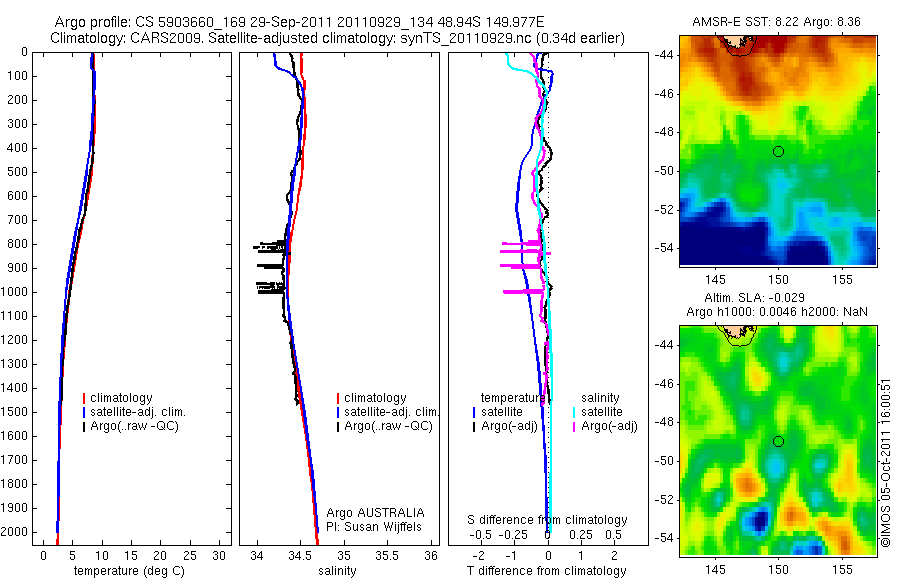
Task: Click S difference from climatology label
Action: 547,520
